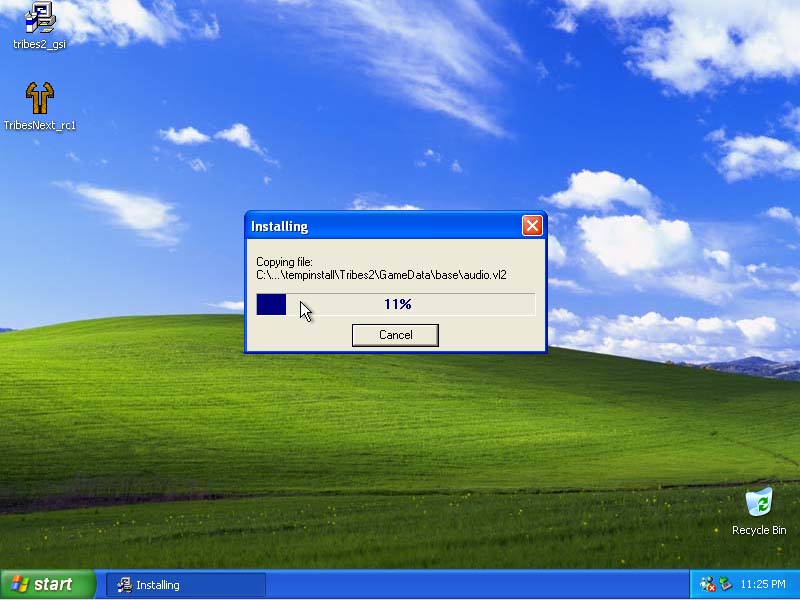This screenshot has width=800, height=600.
Task: Click the installer icon in taskbar button
Action: 124,585
